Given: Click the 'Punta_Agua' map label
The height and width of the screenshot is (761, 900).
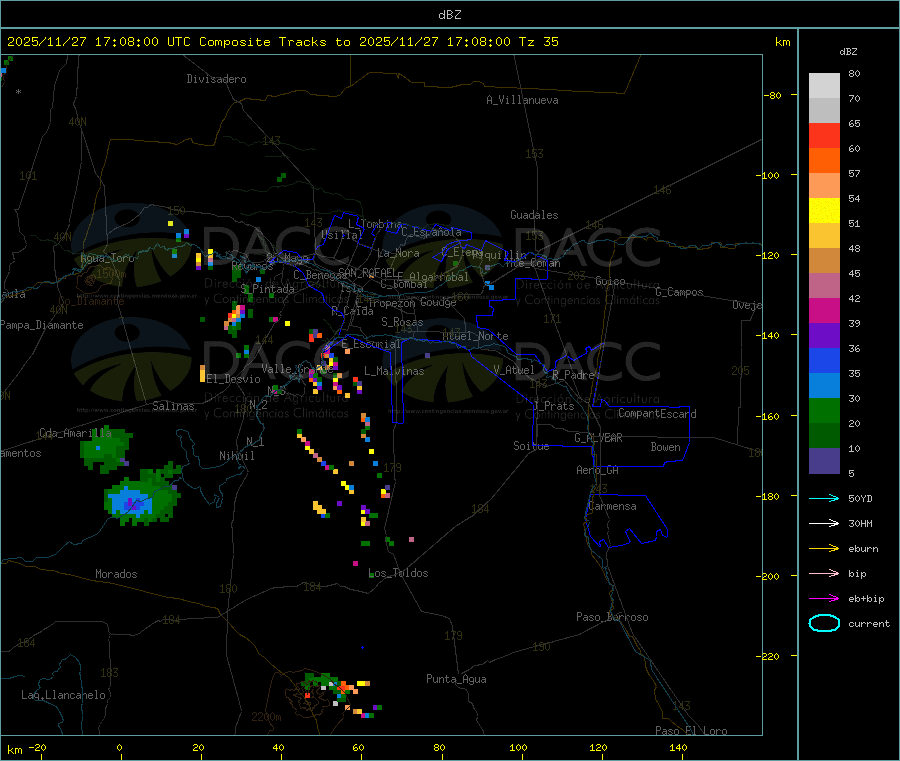Looking at the screenshot, I should point(456,679).
